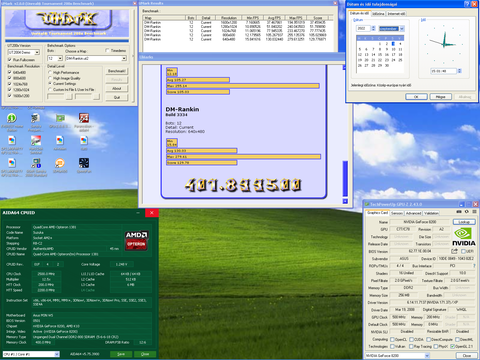Open the SpeedFan desktop icon
This screenshot has width=480, height=360.
[x=84, y=163]
